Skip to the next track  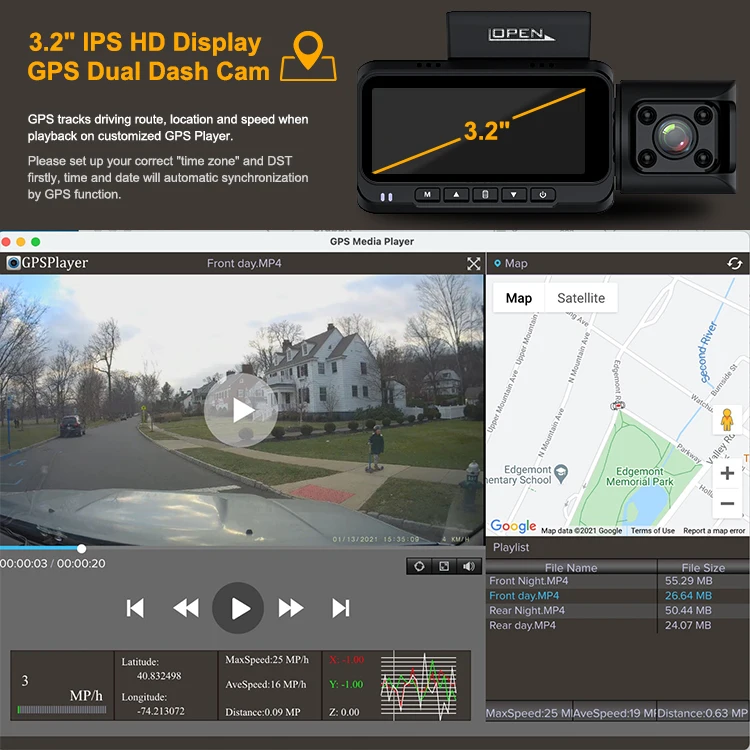341,608
